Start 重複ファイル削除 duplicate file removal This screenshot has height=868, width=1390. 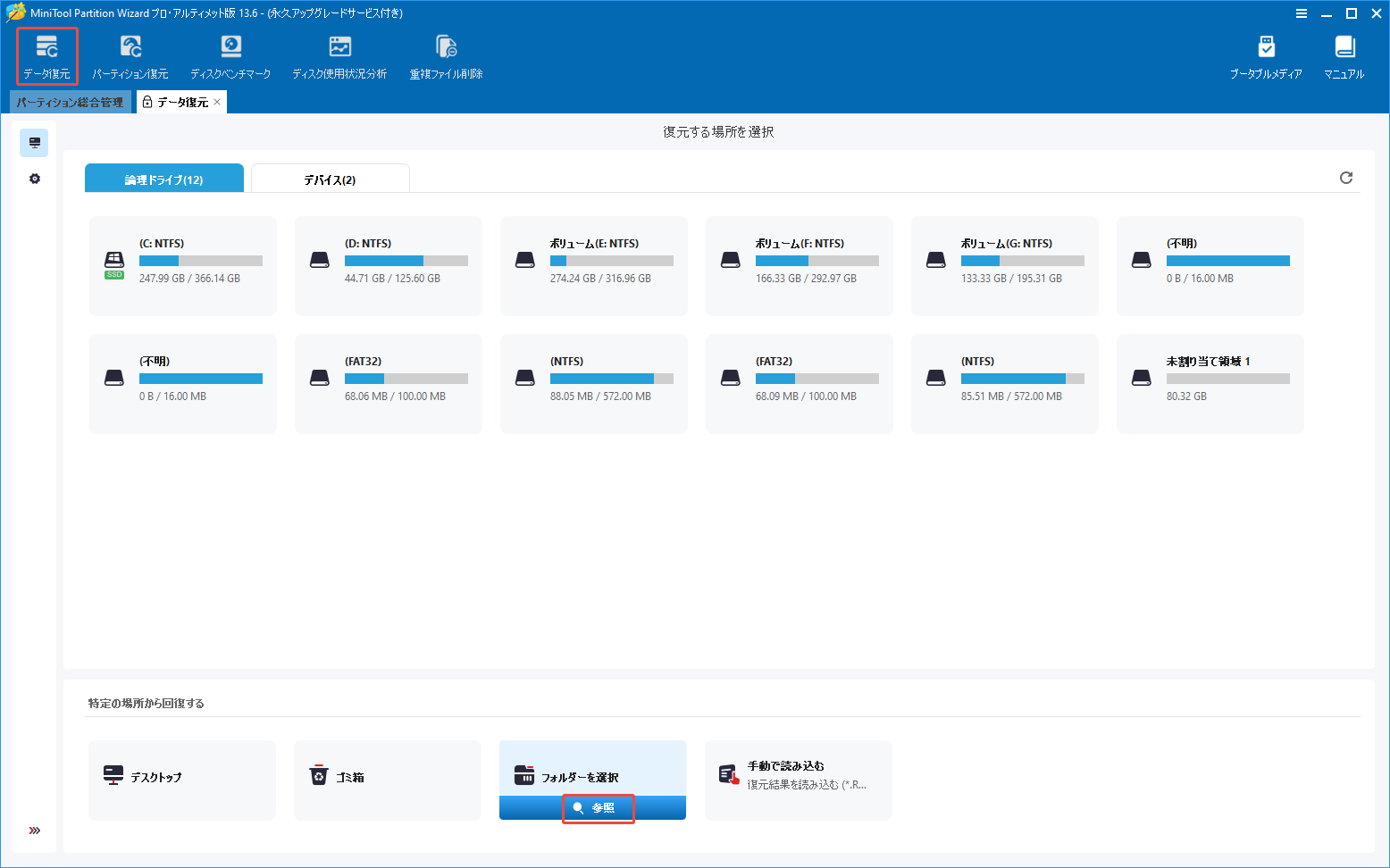tap(445, 54)
